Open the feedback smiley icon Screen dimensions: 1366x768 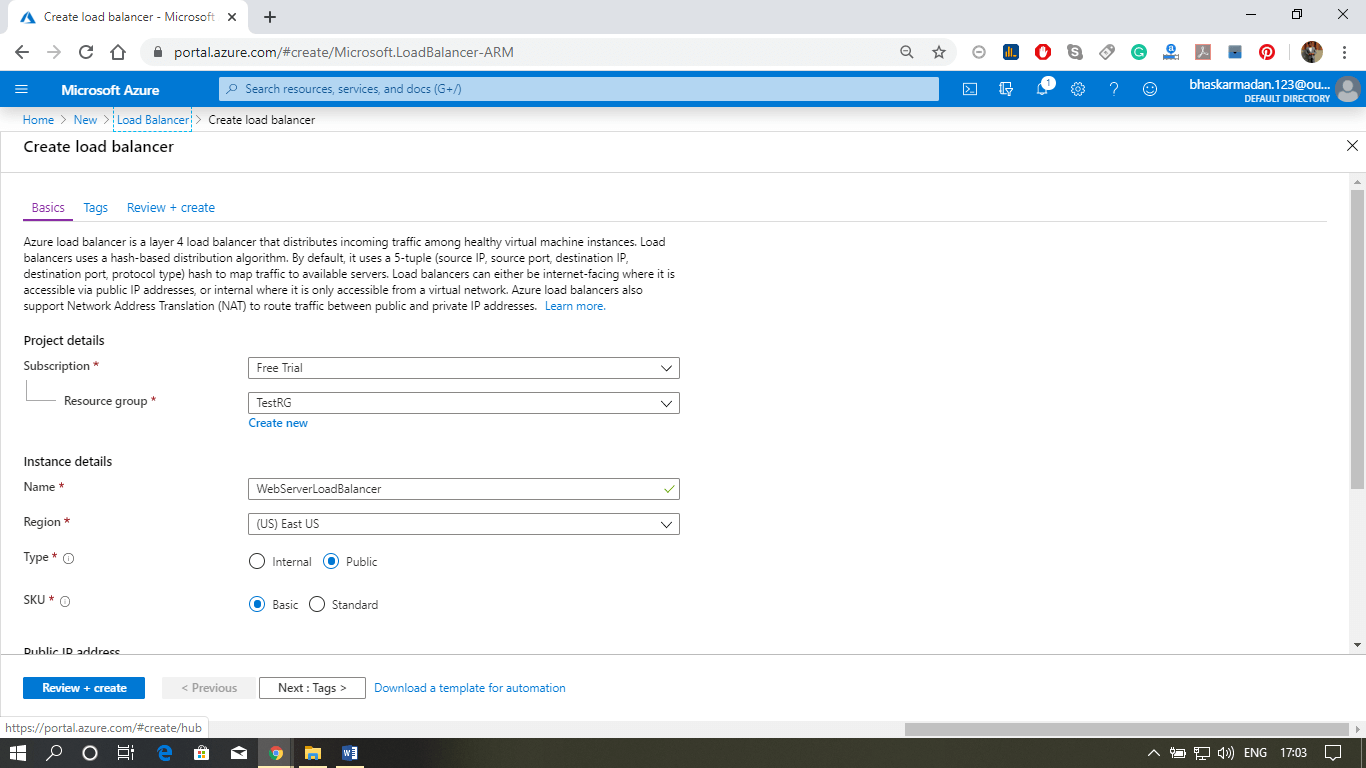point(1150,89)
